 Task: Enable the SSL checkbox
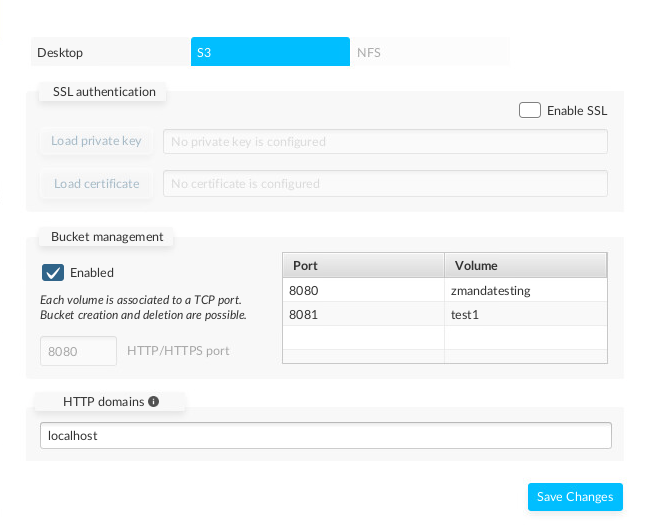pyautogui.click(x=530, y=110)
